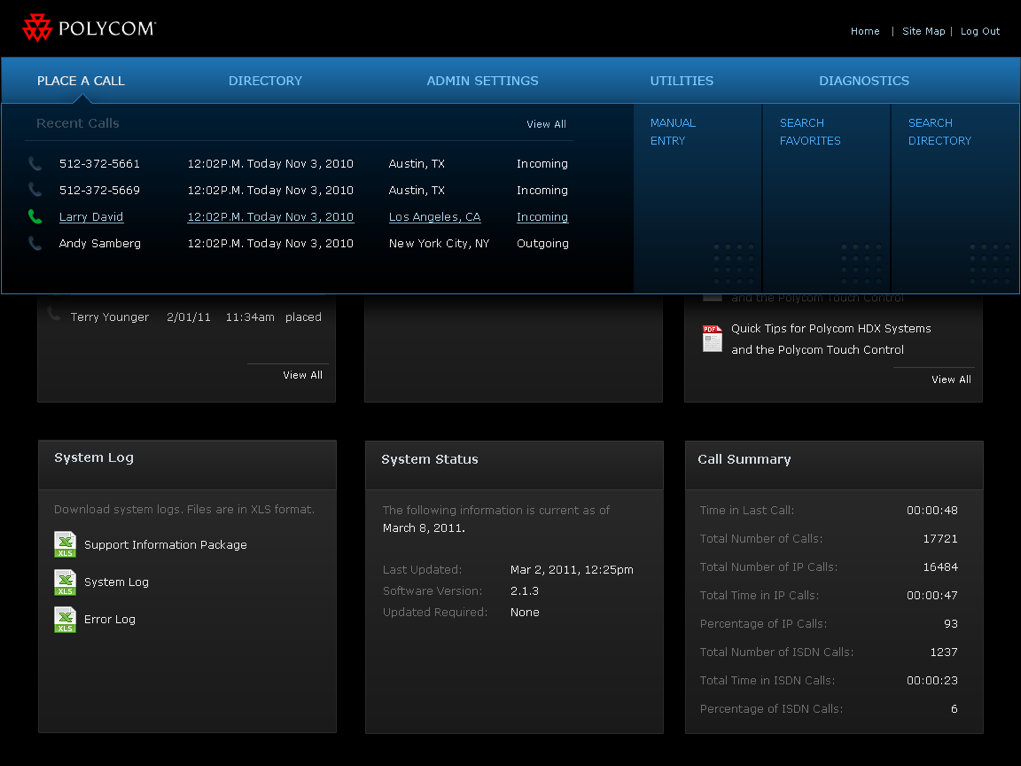
Task: Click Outgoing status for Andy Samberg
Action: [x=542, y=243]
